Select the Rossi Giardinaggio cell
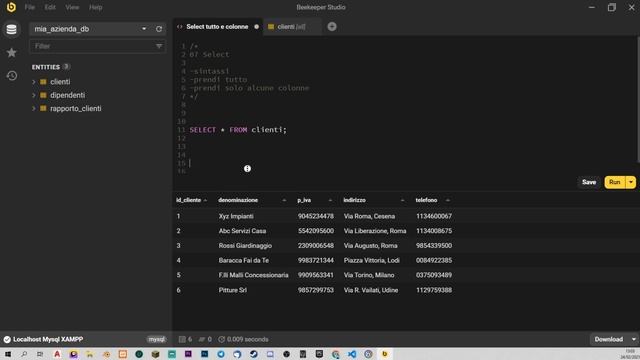This screenshot has width=640, height=360. pos(245,246)
